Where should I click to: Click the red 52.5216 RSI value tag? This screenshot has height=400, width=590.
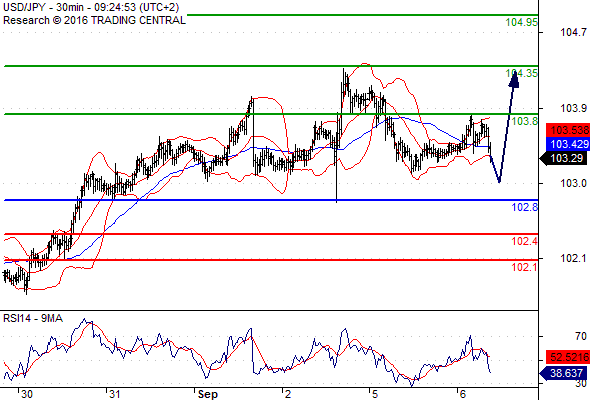coord(568,357)
